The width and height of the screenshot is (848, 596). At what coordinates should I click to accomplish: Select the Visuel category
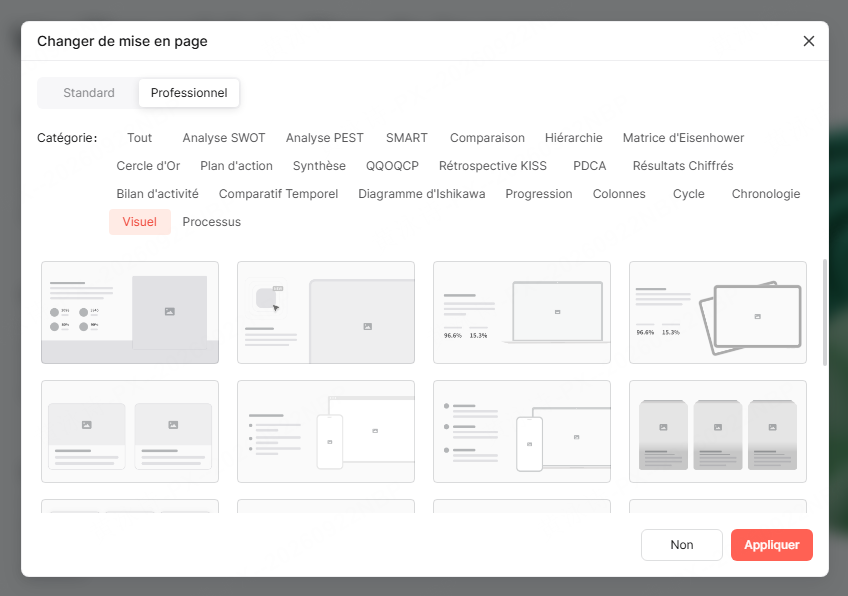click(x=140, y=222)
